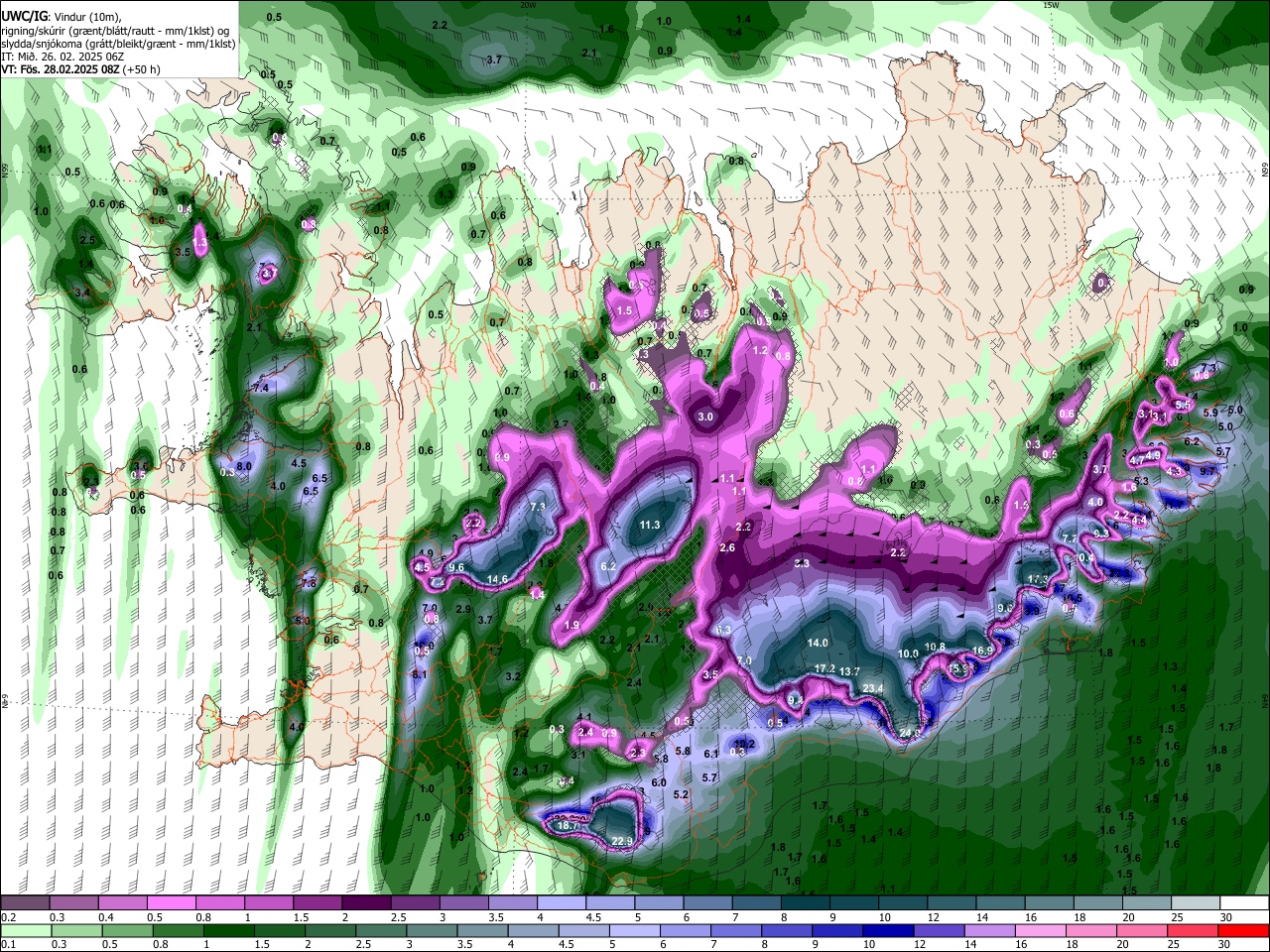This screenshot has height=952, width=1270.
Task: Click the '13.7' value label
Action: 849,671
